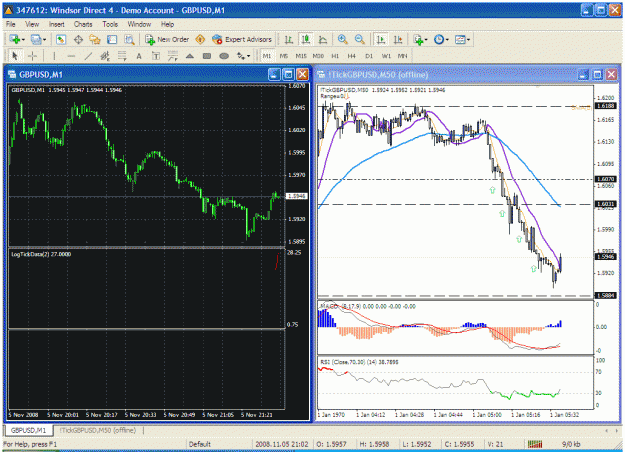Image resolution: width=625 pixels, height=452 pixels.
Task: Open the Charts menu
Action: coord(83,24)
